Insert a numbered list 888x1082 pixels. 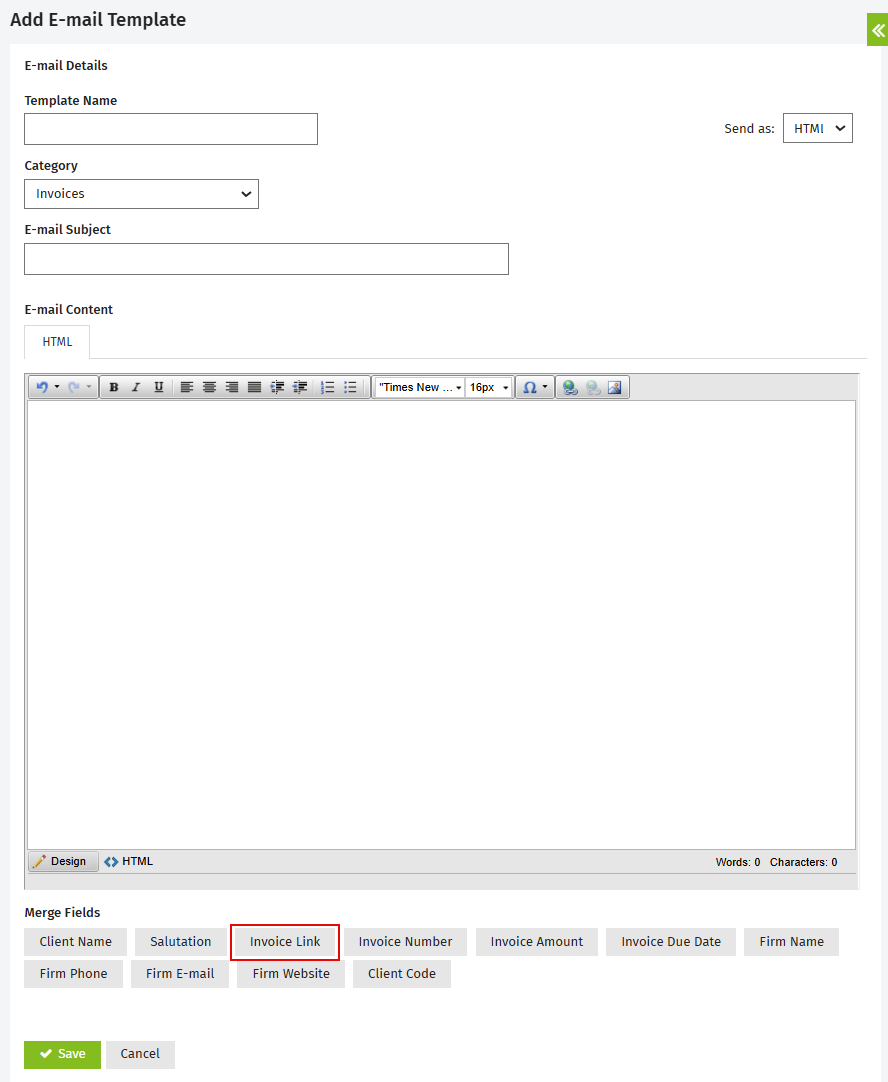coord(328,387)
